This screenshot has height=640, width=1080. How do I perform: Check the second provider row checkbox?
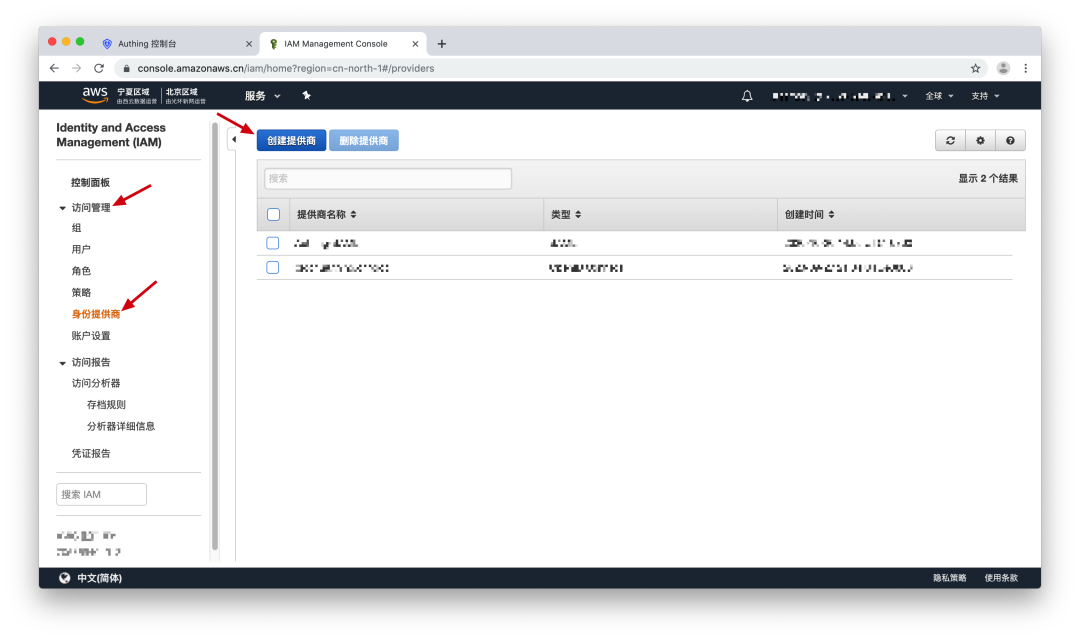pyautogui.click(x=273, y=267)
